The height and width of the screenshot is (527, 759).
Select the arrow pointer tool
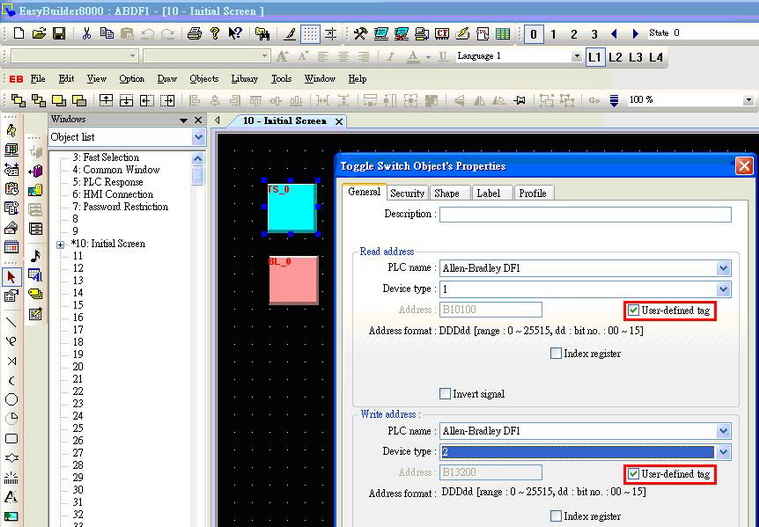coord(11,277)
